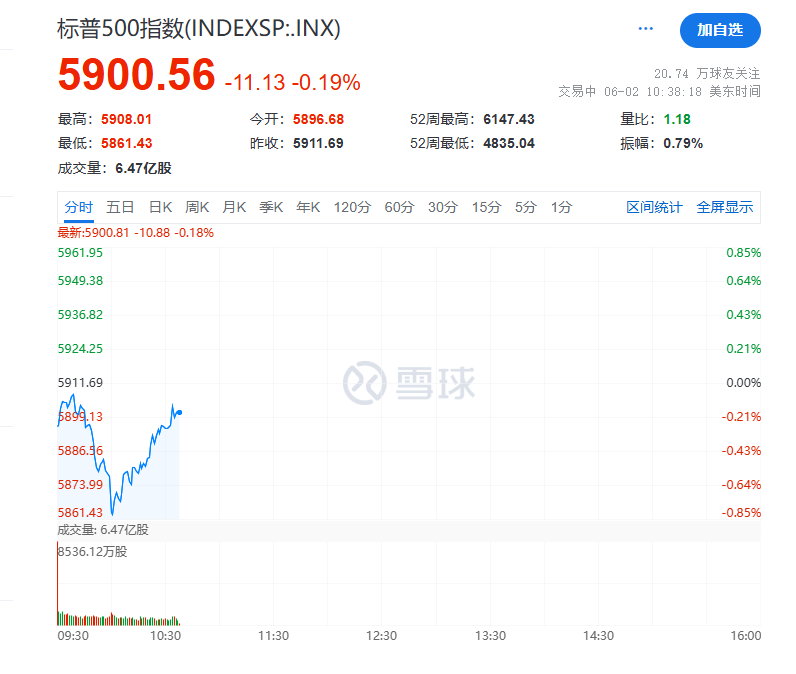The image size is (796, 674).
Task: Click the index title 标普500指数(INDEXSP:.INX)
Action: coord(198,28)
